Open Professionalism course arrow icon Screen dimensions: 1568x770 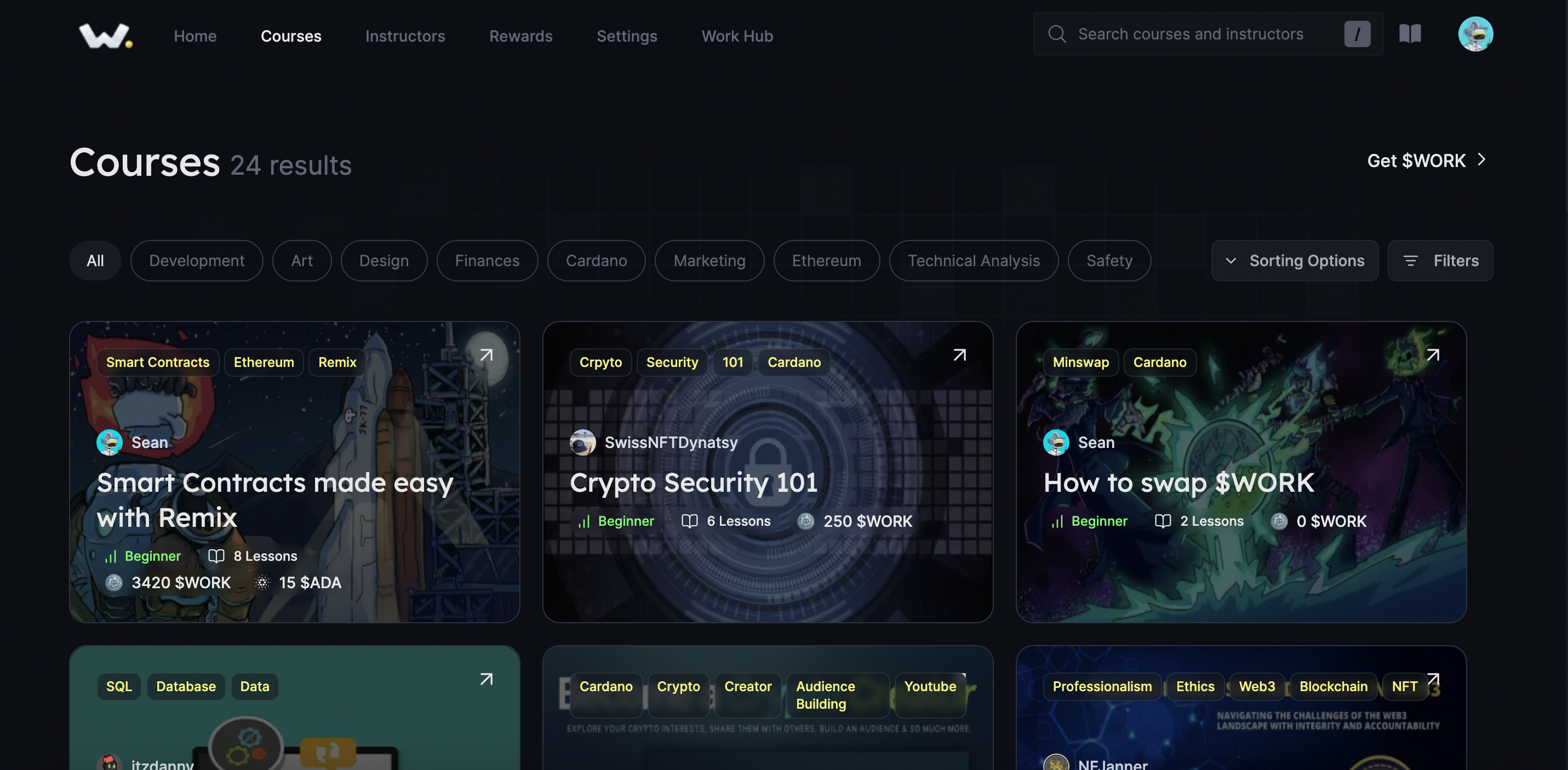(1433, 679)
